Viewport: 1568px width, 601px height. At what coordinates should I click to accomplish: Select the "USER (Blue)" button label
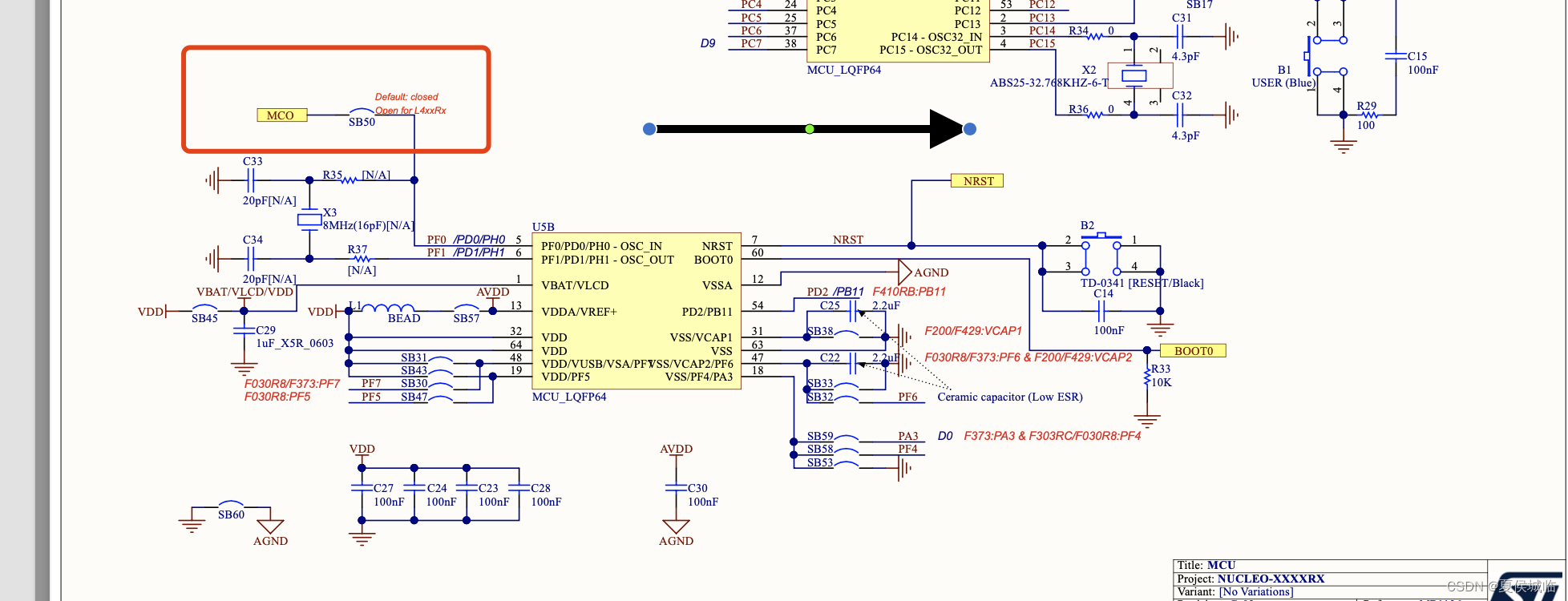pos(1283,83)
